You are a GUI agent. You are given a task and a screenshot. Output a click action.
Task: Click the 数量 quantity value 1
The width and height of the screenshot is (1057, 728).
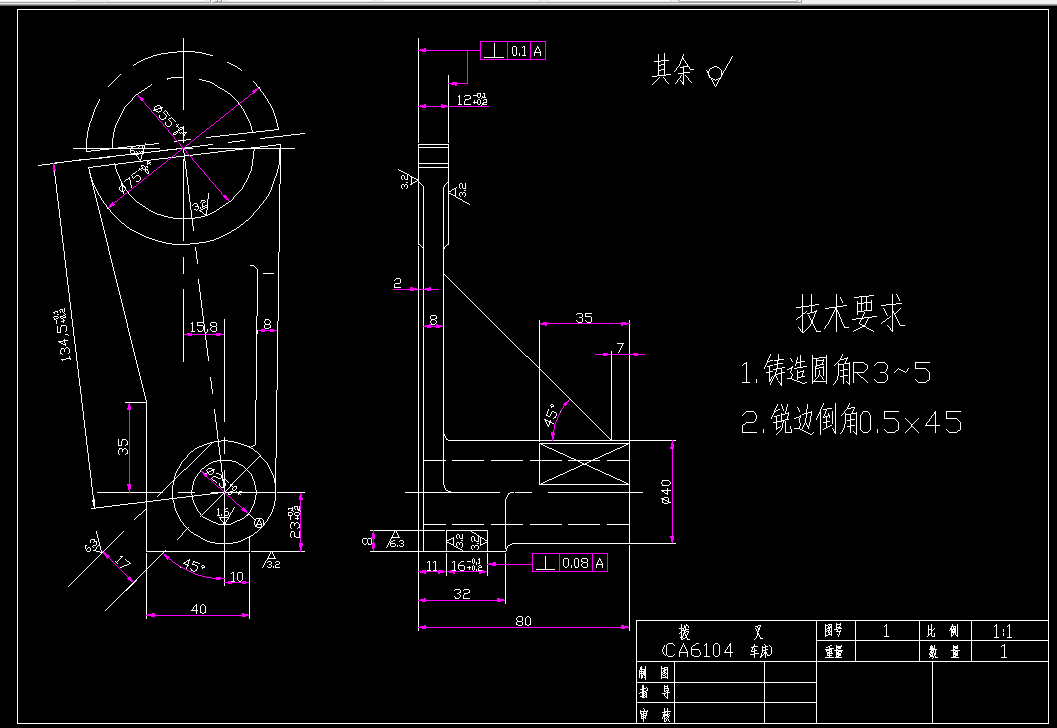pyautogui.click(x=1003, y=649)
